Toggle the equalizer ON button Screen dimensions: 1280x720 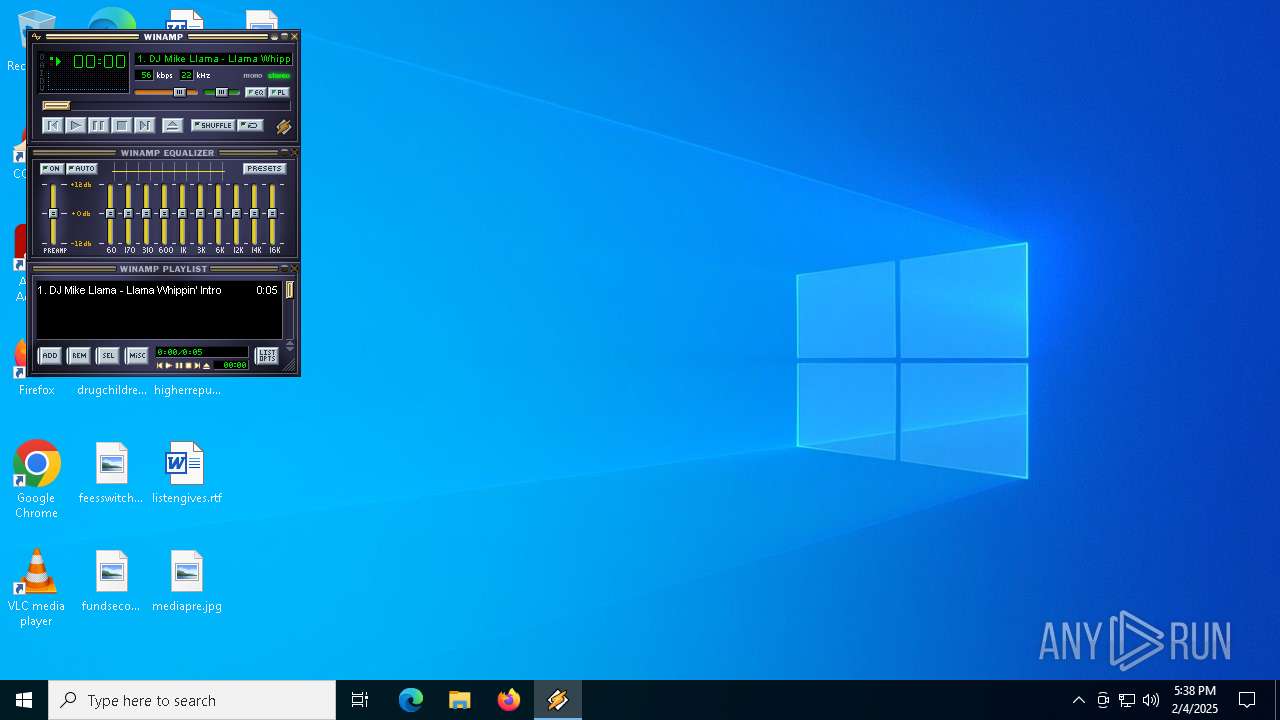click(52, 169)
